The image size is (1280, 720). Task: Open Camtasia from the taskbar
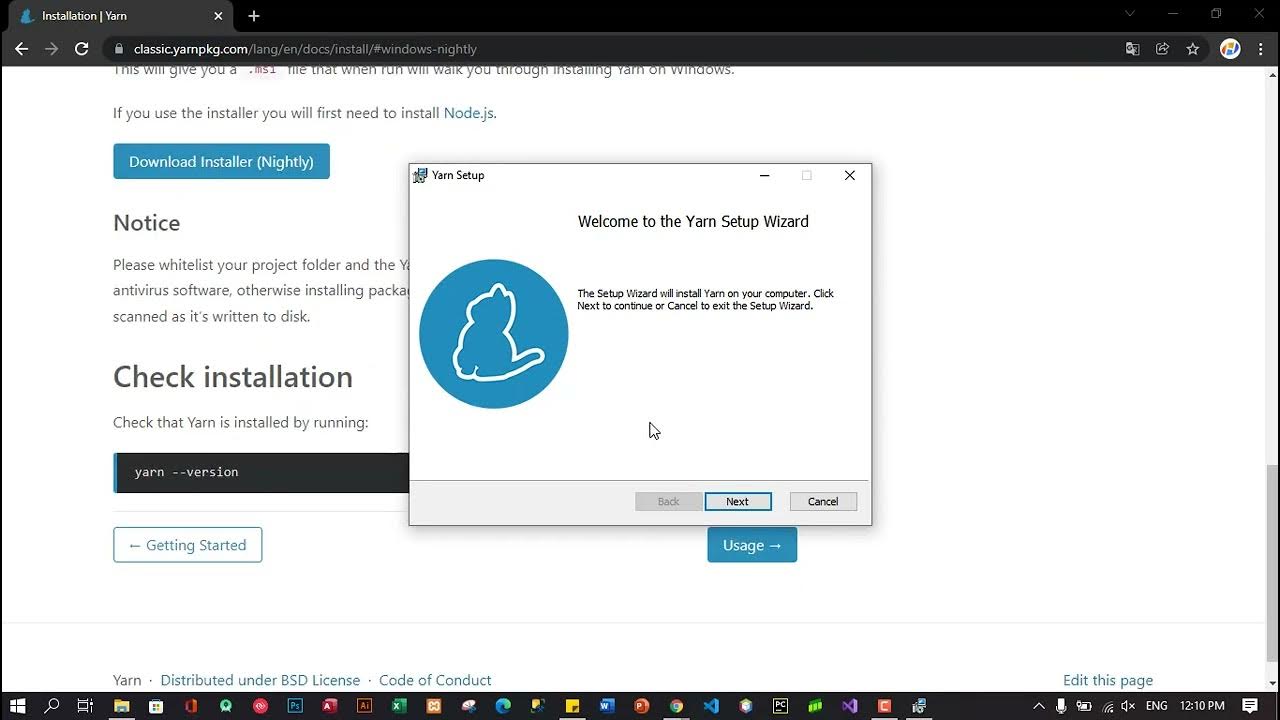click(x=884, y=706)
